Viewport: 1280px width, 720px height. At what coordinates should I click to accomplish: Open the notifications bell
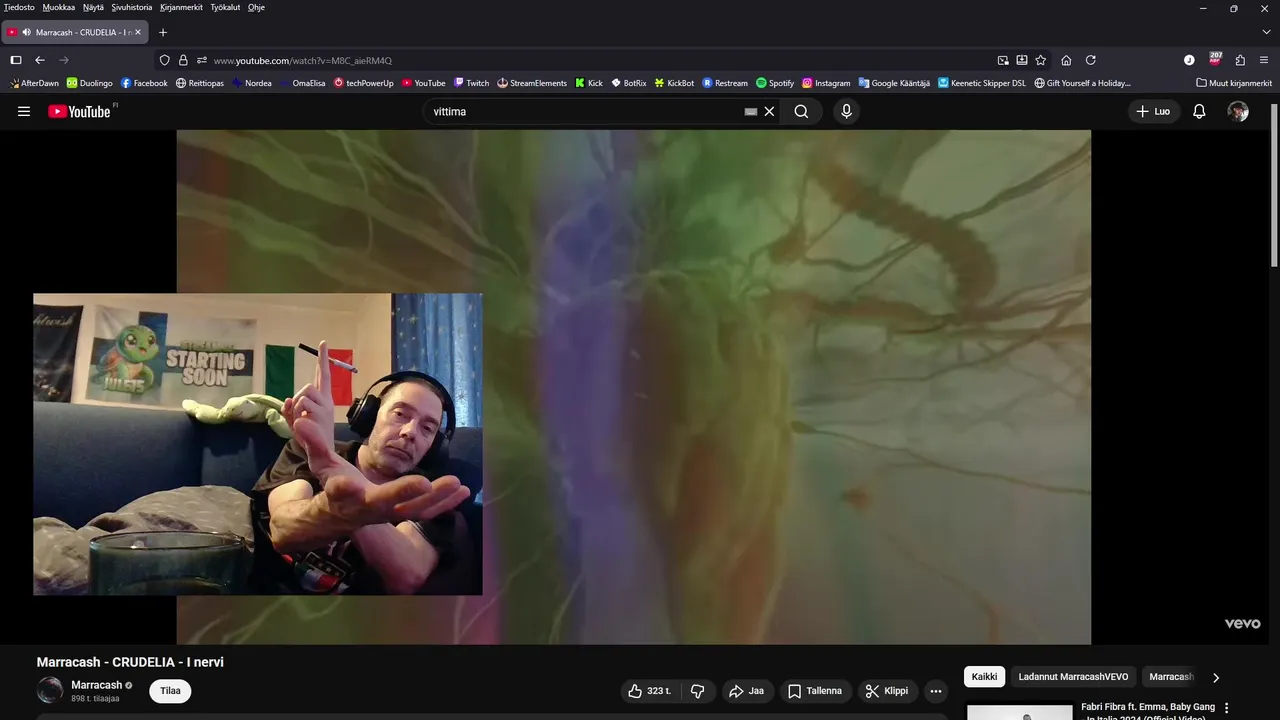pyautogui.click(x=1199, y=111)
